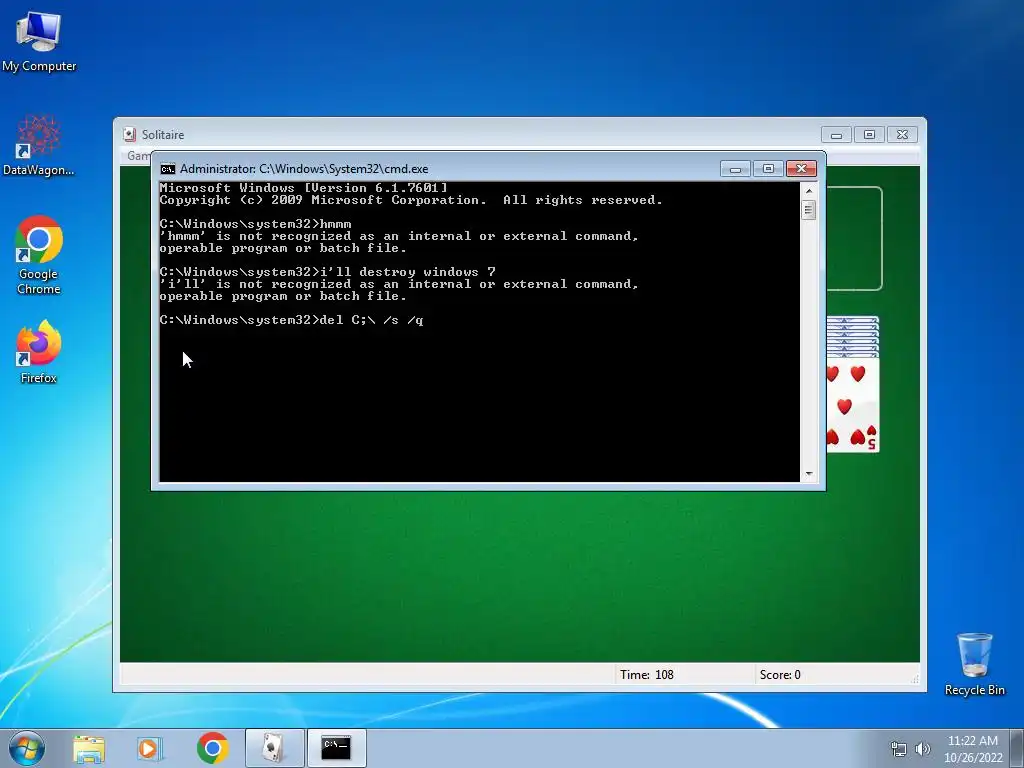This screenshot has width=1024, height=768.
Task: Open the Recycle Bin
Action: (974, 664)
